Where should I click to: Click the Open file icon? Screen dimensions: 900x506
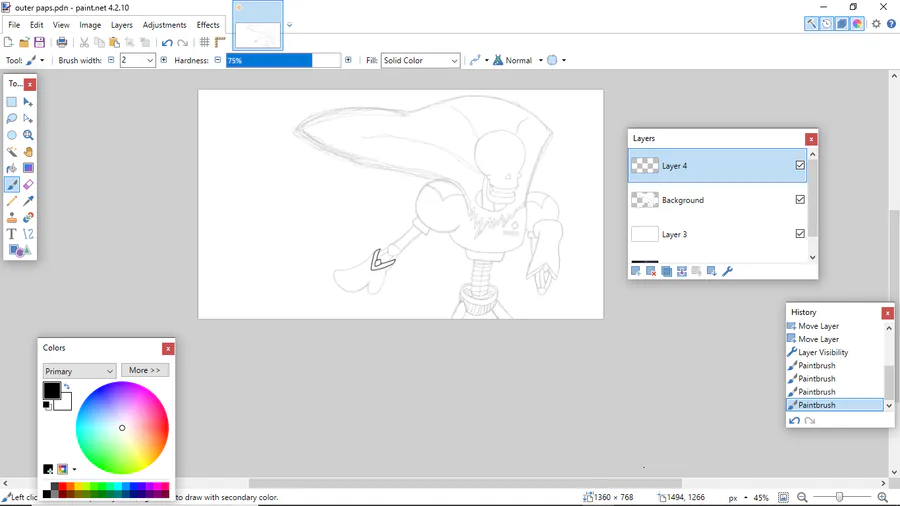tap(24, 42)
